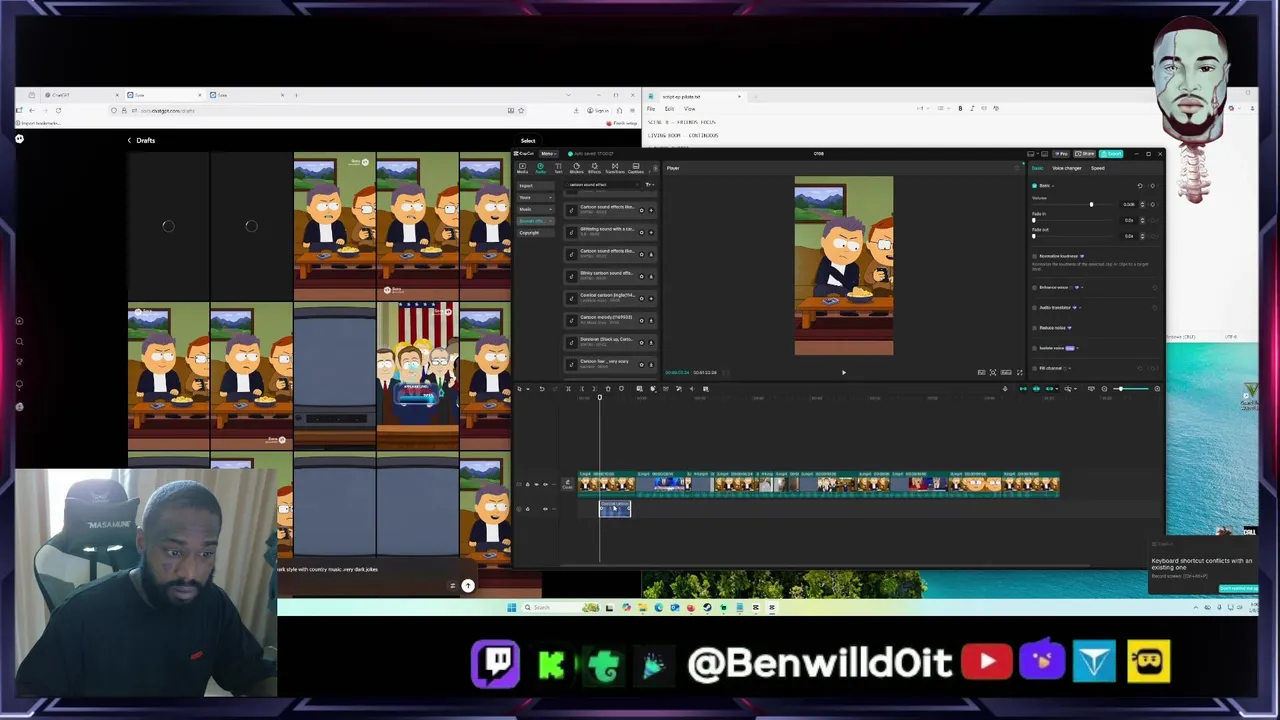1280x720 pixels.
Task: Open the Media panel in CapCut
Action: tap(522, 168)
